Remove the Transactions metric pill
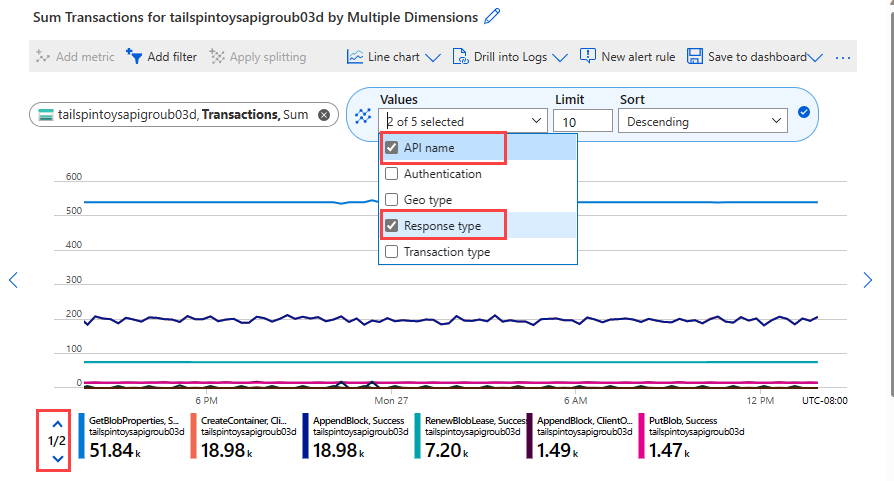The image size is (894, 481). 323,115
